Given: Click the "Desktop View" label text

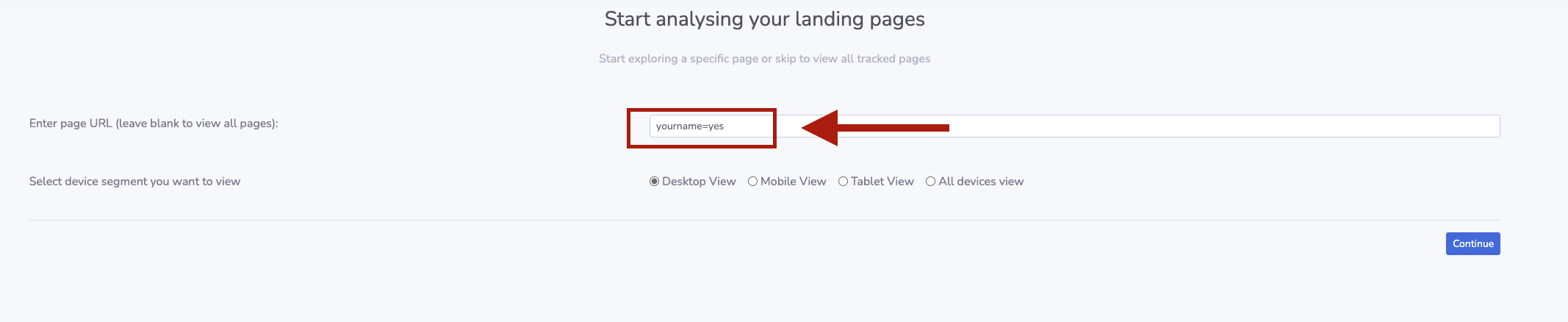Looking at the screenshot, I should coord(699,182).
